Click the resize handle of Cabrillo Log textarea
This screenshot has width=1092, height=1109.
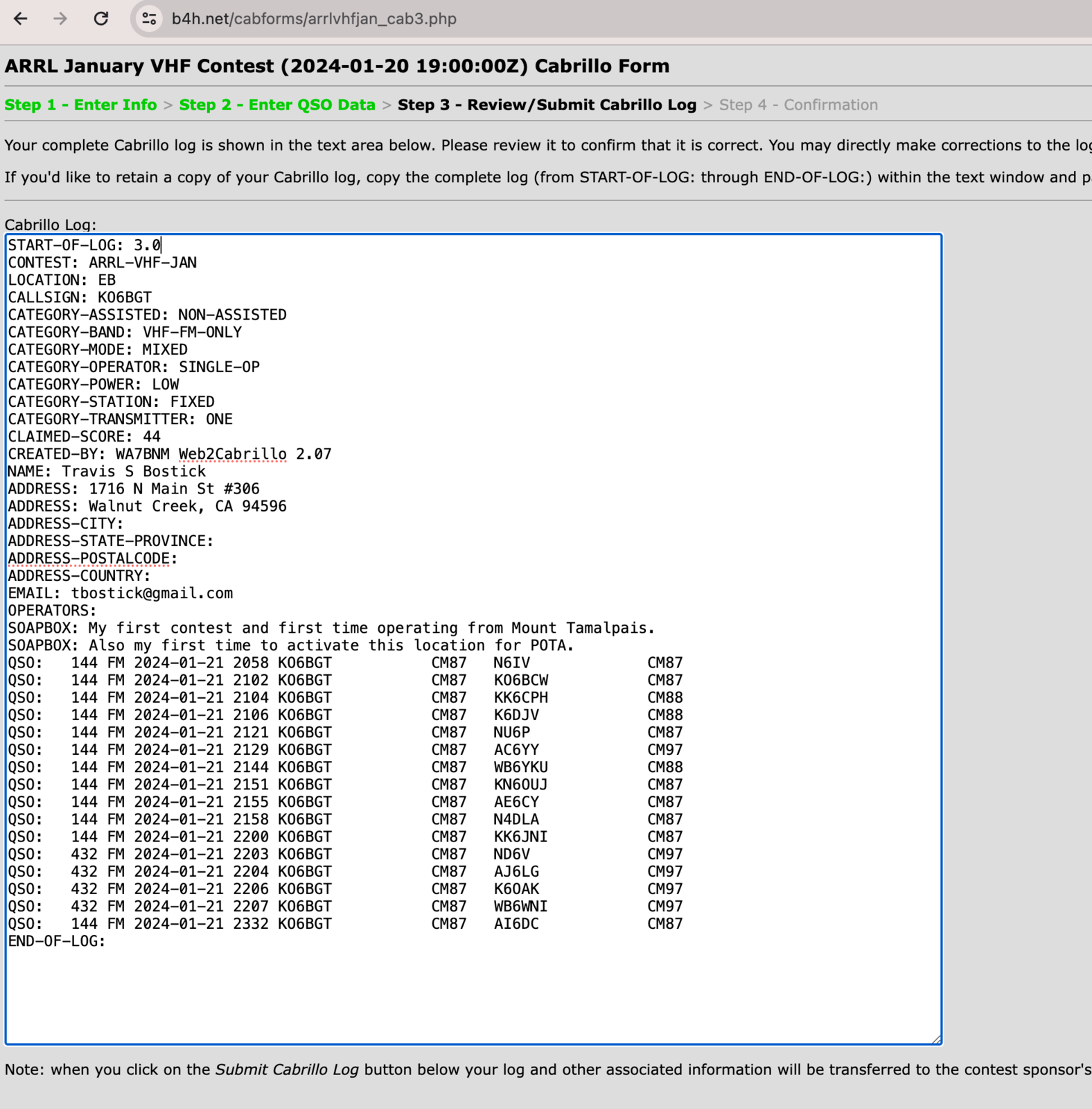(x=936, y=1038)
